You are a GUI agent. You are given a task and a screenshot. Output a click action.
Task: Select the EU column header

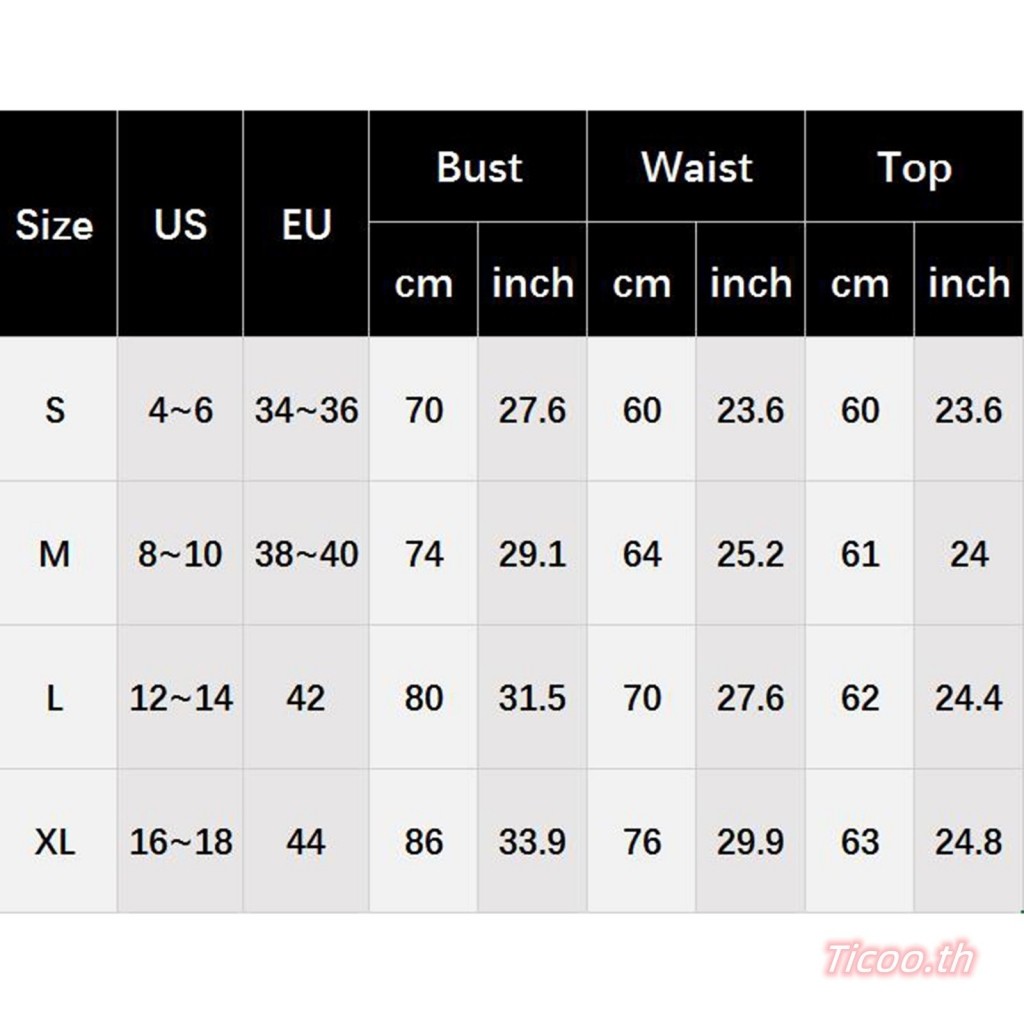click(306, 225)
